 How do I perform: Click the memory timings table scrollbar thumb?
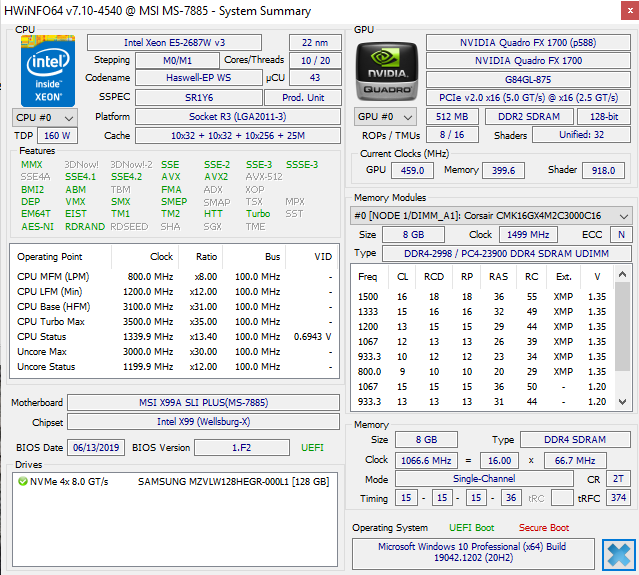click(x=622, y=326)
